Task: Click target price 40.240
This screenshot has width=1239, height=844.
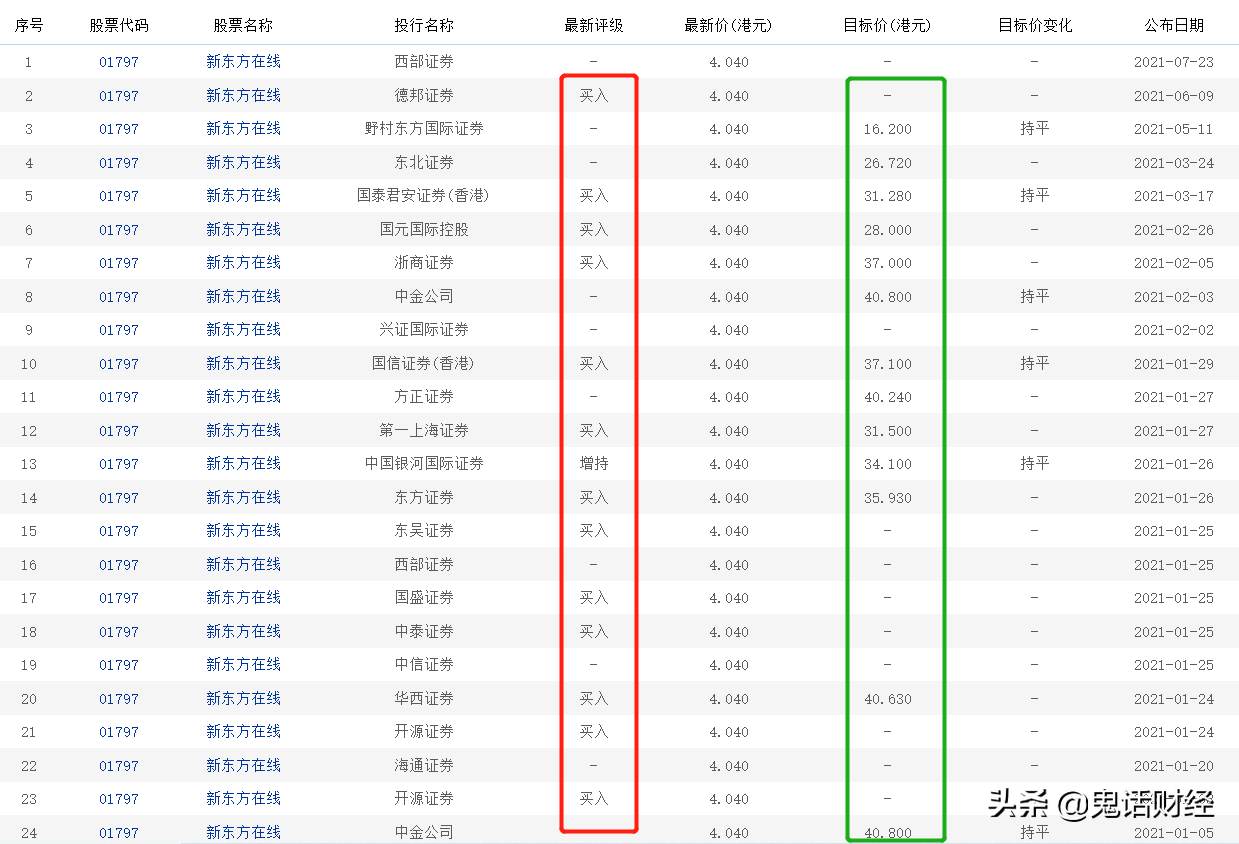Action: (887, 397)
